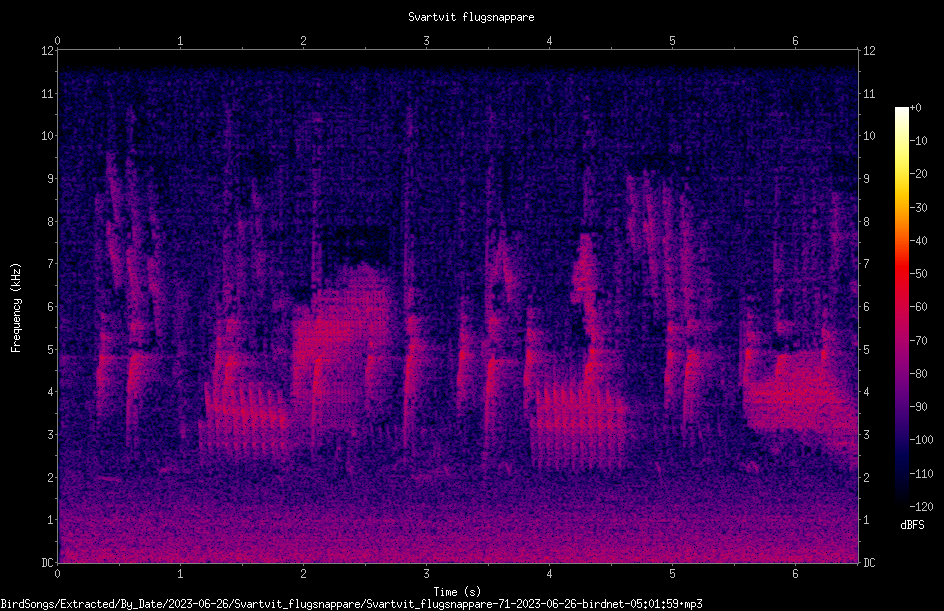Click '0' on the bottom time axis
Screen dimensions: 944x611
coord(57,574)
